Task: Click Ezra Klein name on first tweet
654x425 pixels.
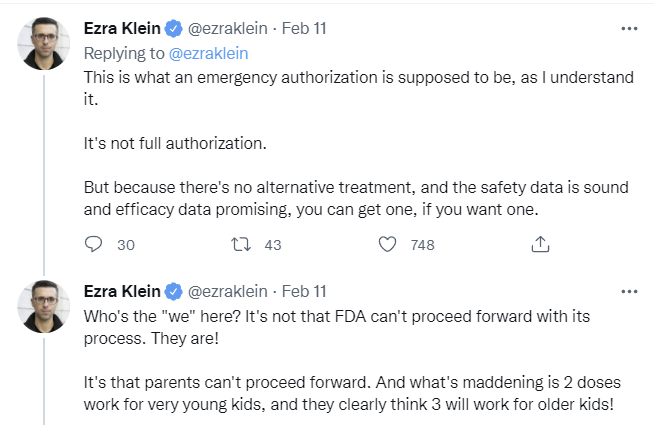Action: [122, 29]
